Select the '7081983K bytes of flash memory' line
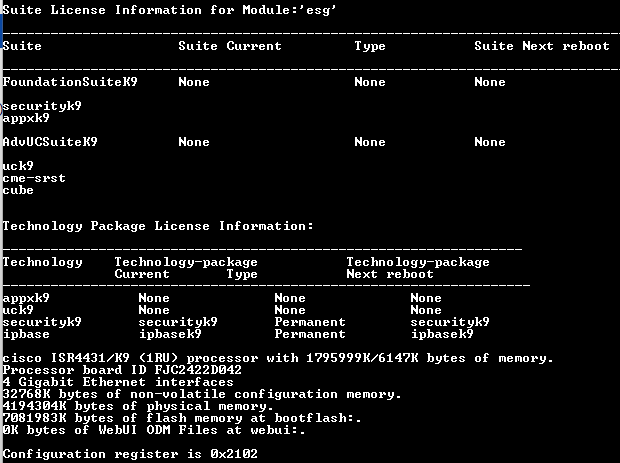Image resolution: width=620 pixels, height=463 pixels. point(182,418)
